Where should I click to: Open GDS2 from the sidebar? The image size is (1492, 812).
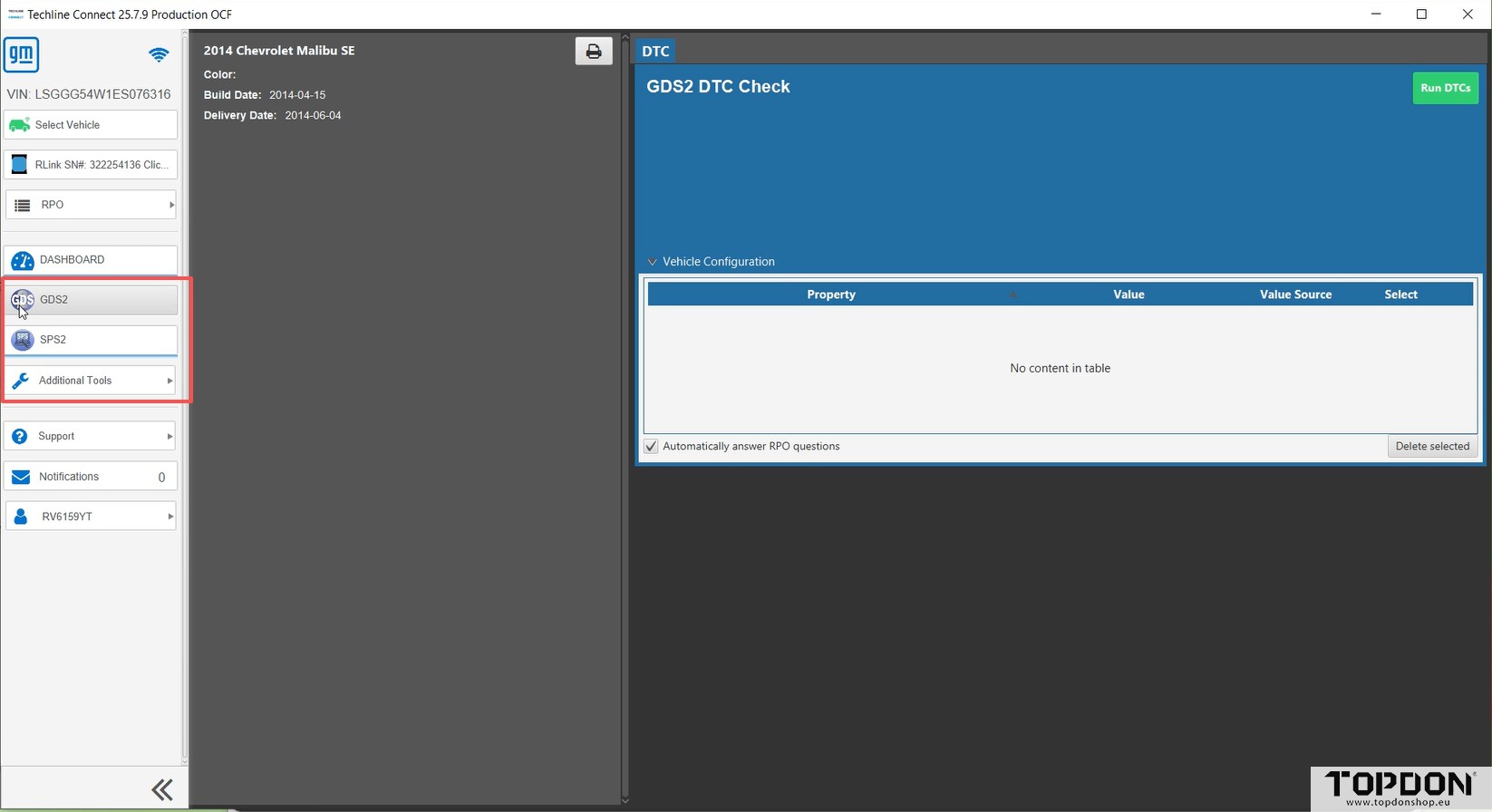click(91, 300)
